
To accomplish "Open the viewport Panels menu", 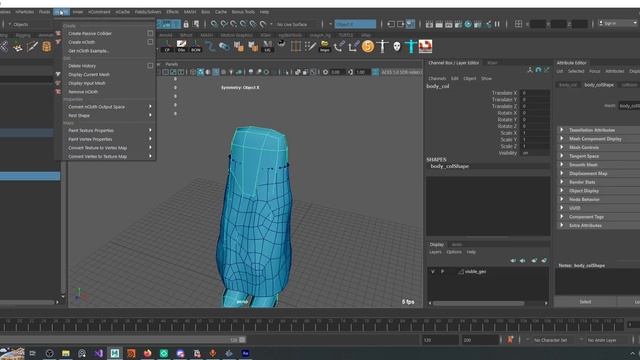I will tap(171, 64).
